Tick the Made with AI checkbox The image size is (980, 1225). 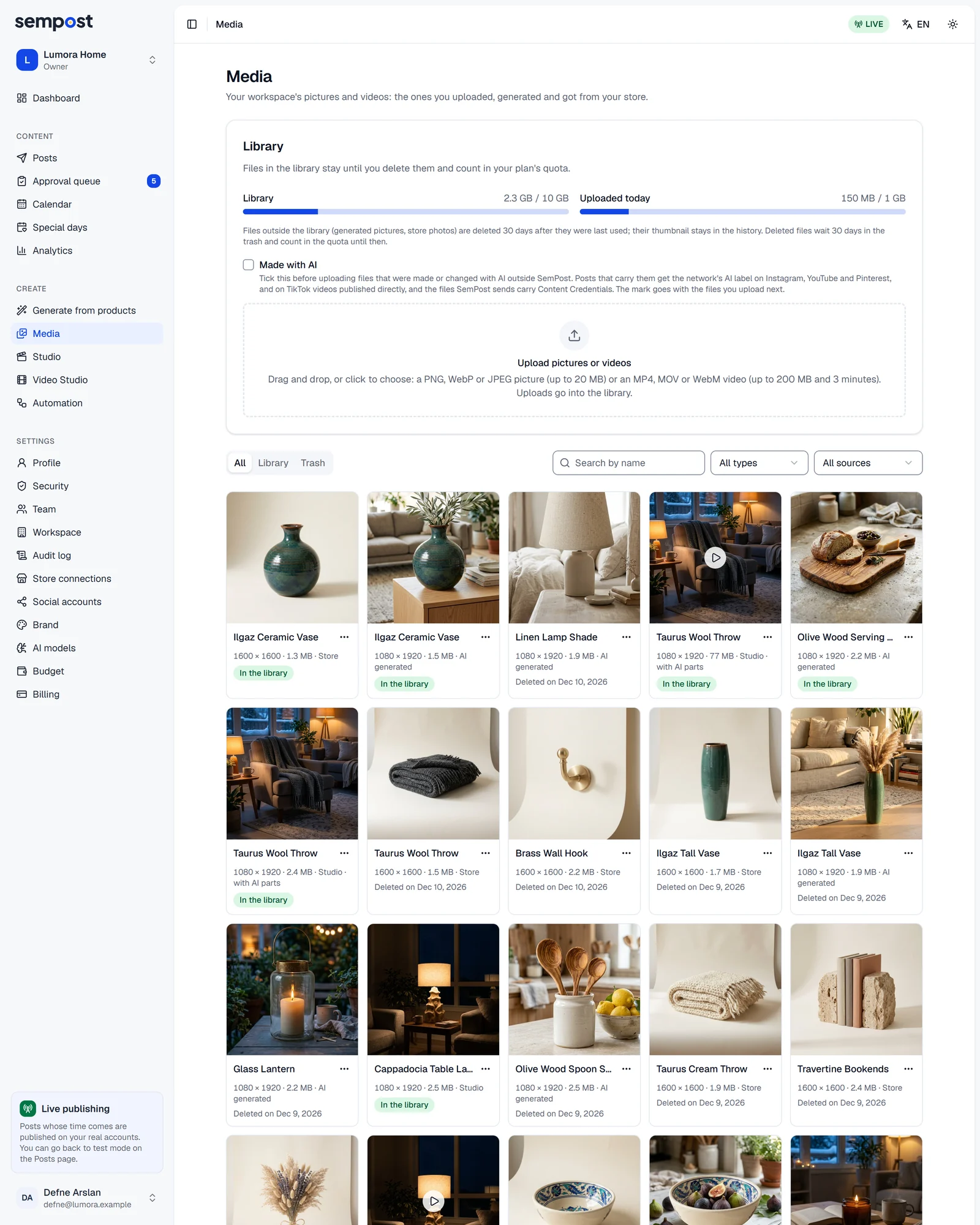(248, 265)
